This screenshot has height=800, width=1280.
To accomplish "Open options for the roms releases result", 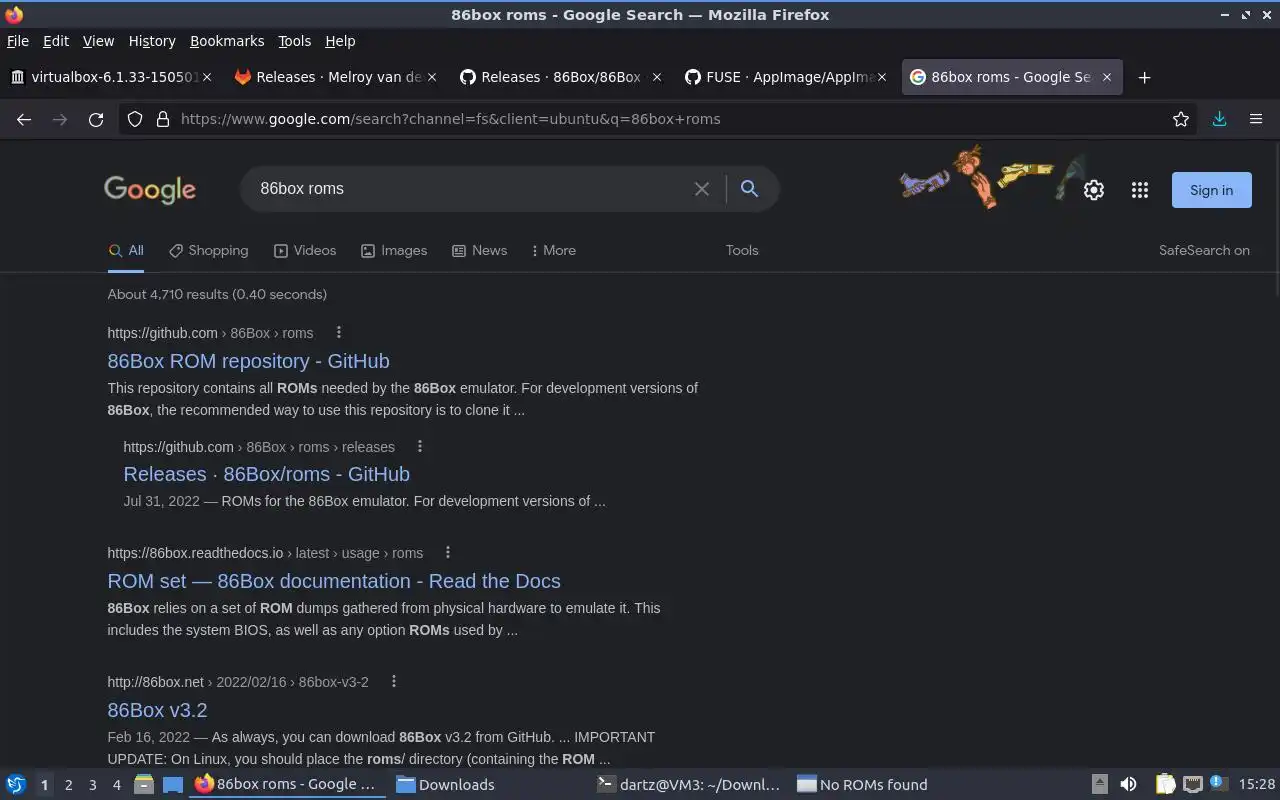I will point(420,446).
